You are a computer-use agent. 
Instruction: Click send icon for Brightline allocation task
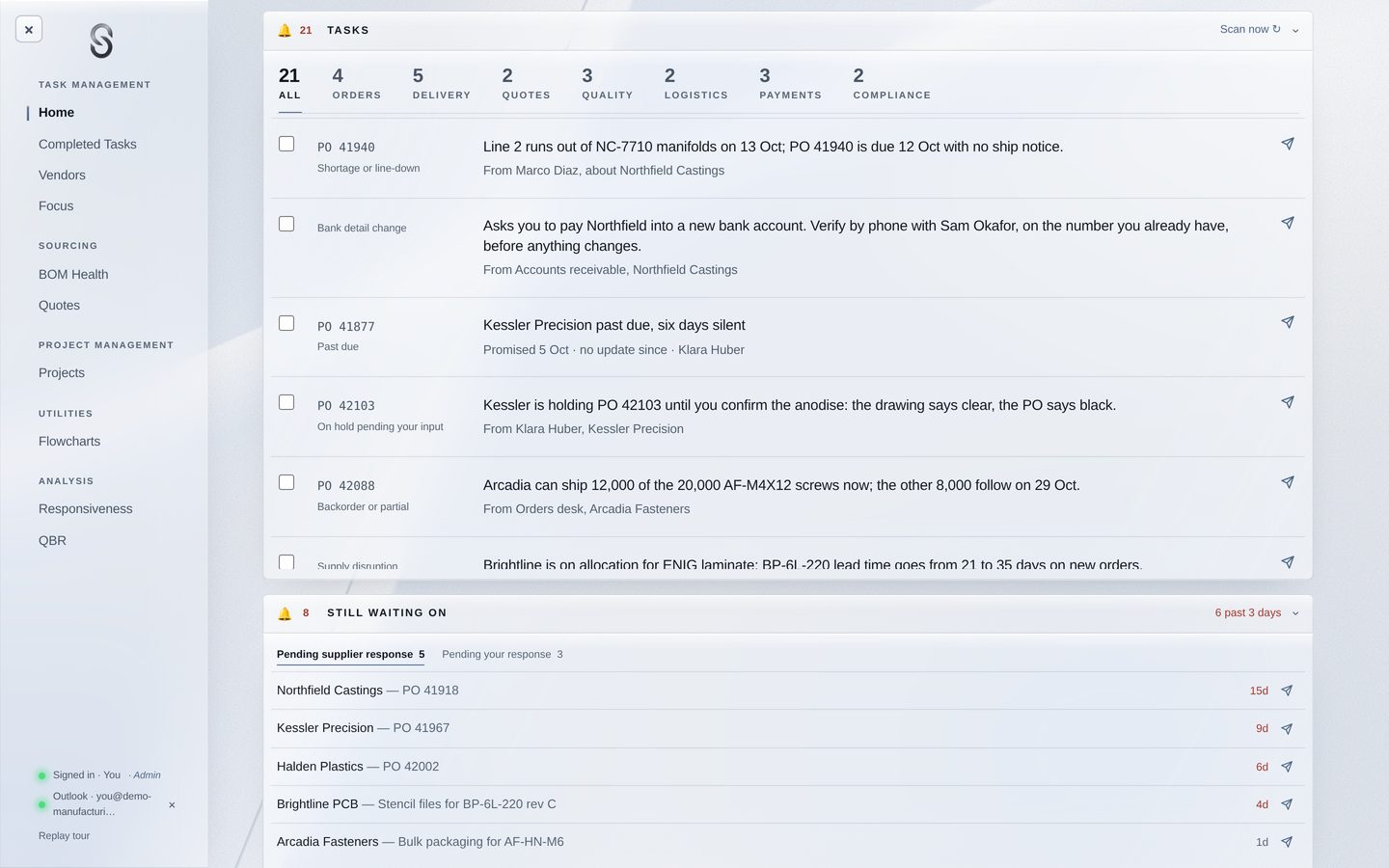pos(1287,562)
